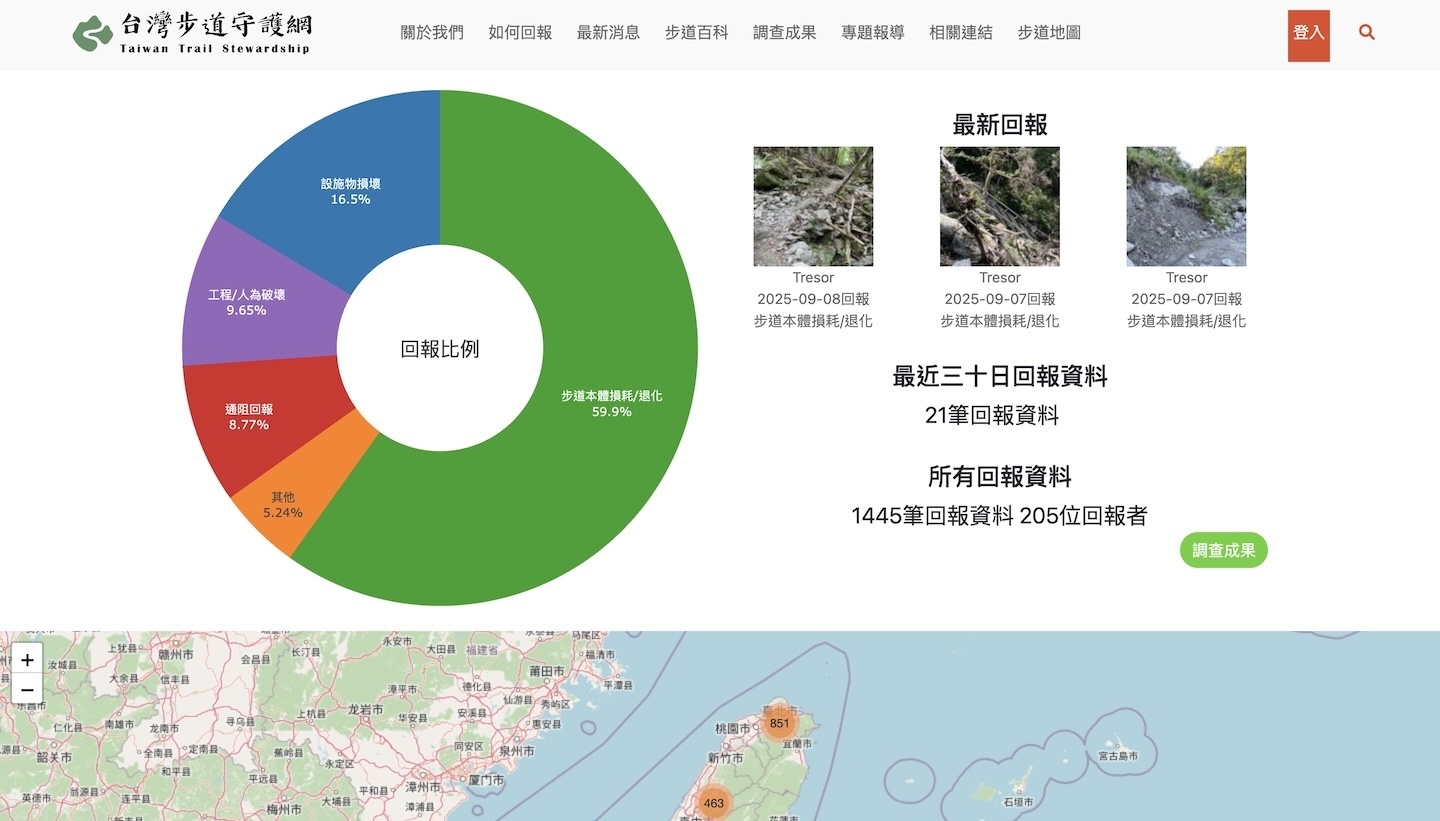Click the 851 map cluster marker
Image resolution: width=1440 pixels, height=821 pixels.
(780, 723)
